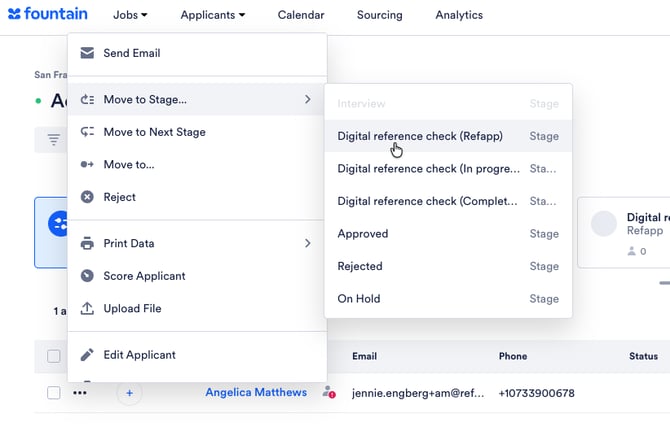Open the Jobs dropdown menu
This screenshot has width=670, height=431.
point(130,15)
